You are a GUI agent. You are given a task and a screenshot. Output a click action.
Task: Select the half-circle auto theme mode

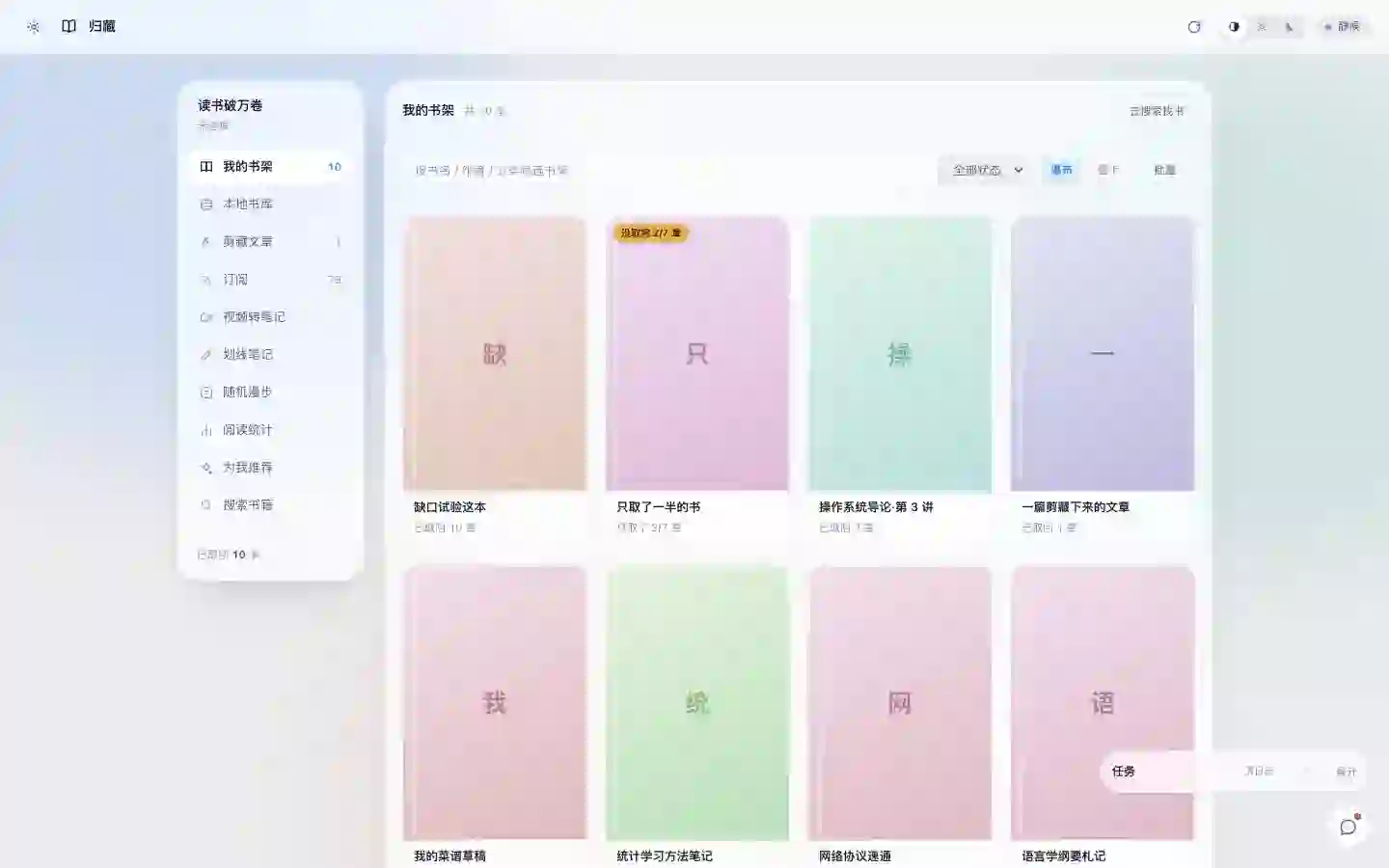(1234, 27)
